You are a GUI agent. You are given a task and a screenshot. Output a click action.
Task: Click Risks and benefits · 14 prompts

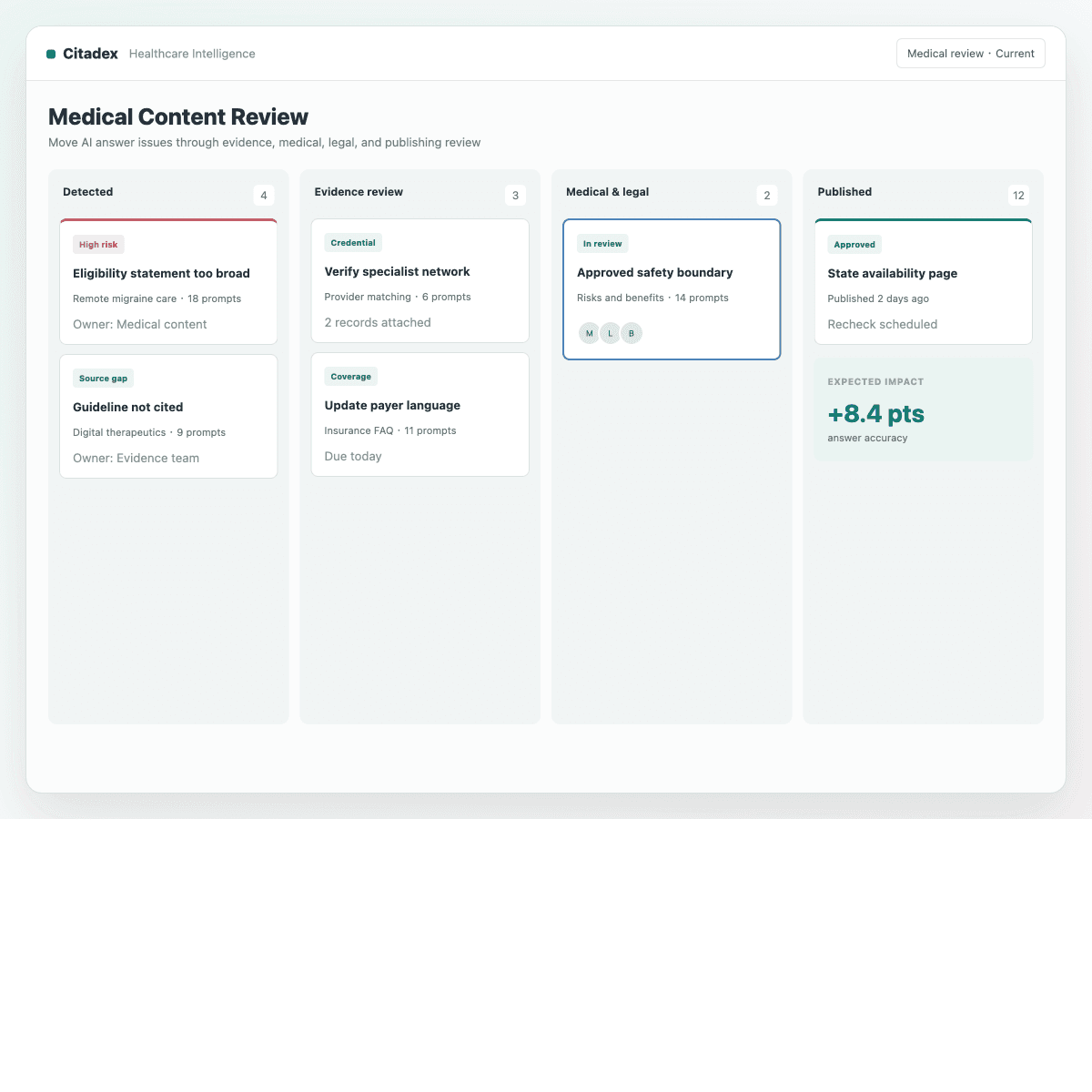[x=652, y=298]
